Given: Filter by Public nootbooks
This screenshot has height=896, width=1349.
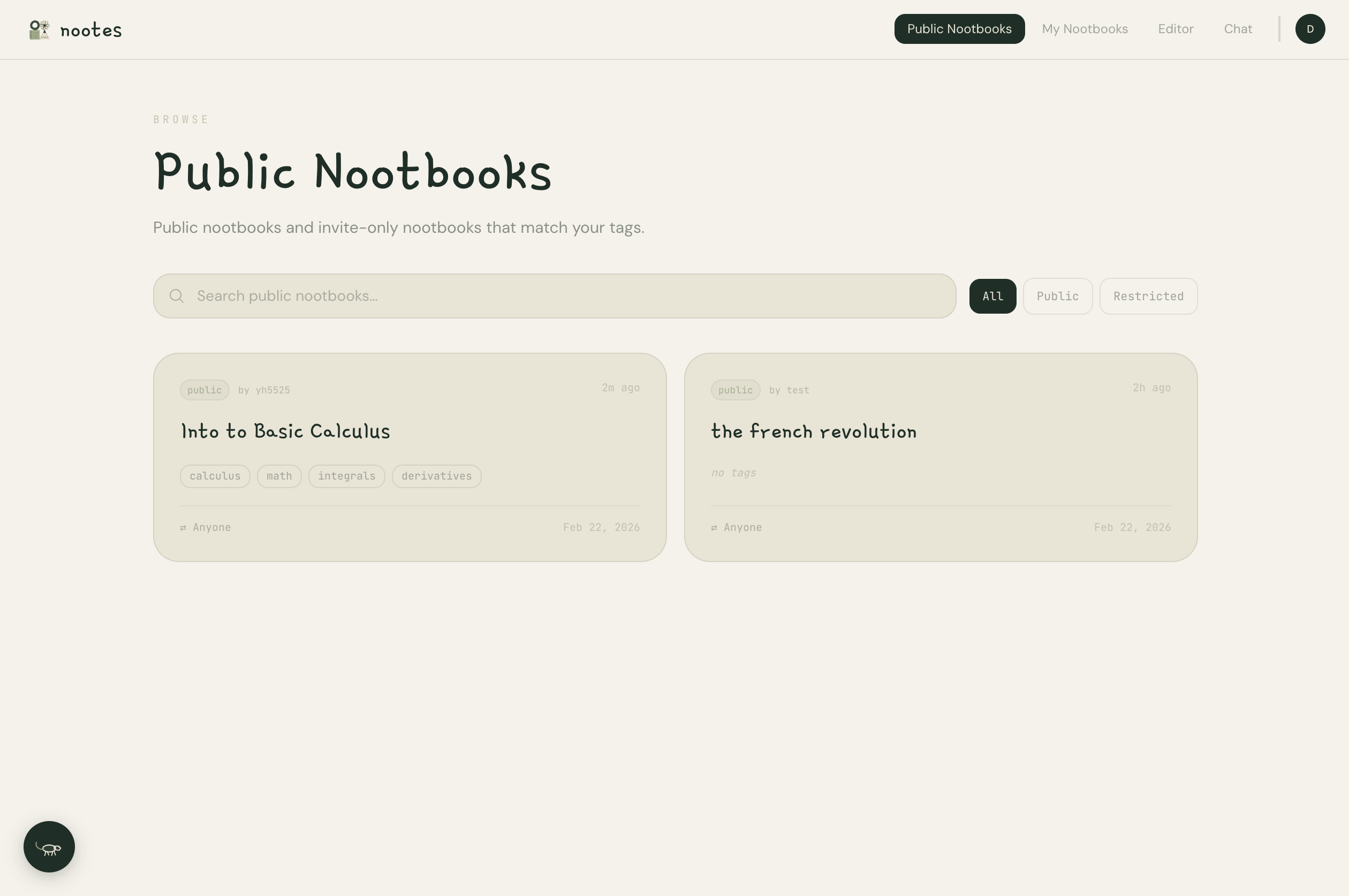Looking at the screenshot, I should coord(1057,296).
